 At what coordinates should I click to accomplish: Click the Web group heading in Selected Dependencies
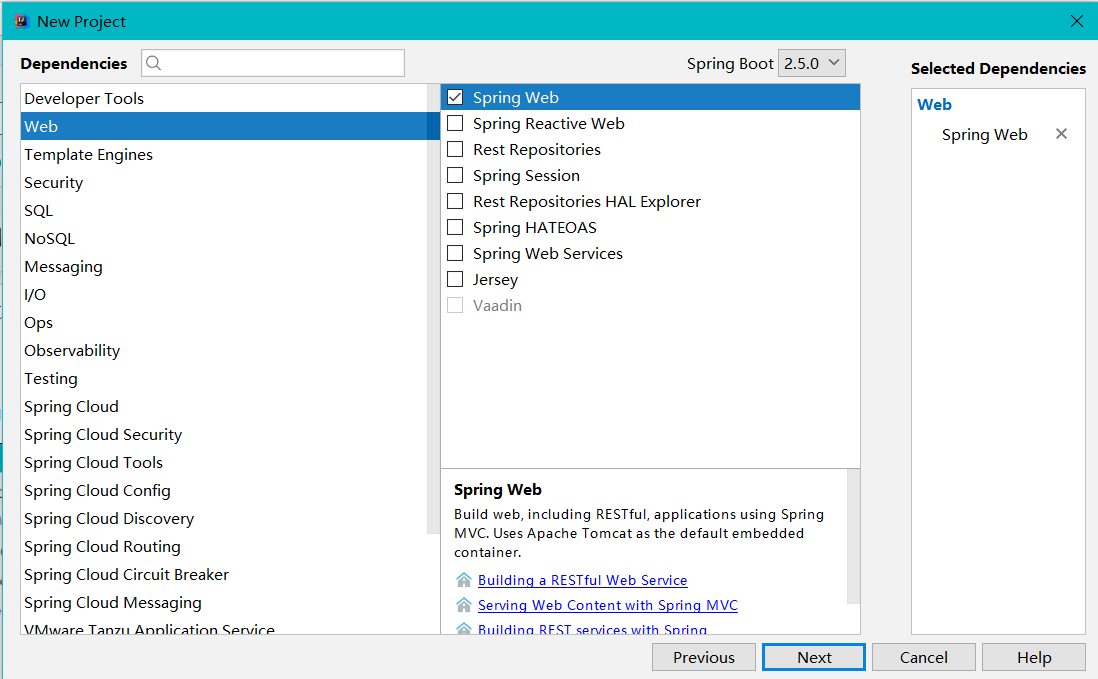(x=934, y=104)
